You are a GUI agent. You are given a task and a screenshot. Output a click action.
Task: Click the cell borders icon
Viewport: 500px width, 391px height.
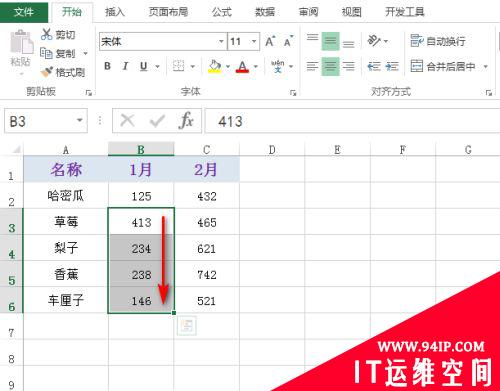[179, 66]
